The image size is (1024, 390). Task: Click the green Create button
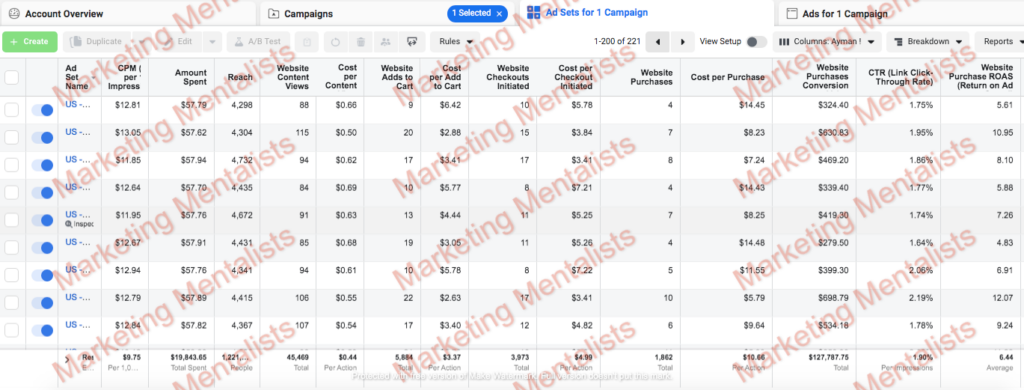click(29, 42)
